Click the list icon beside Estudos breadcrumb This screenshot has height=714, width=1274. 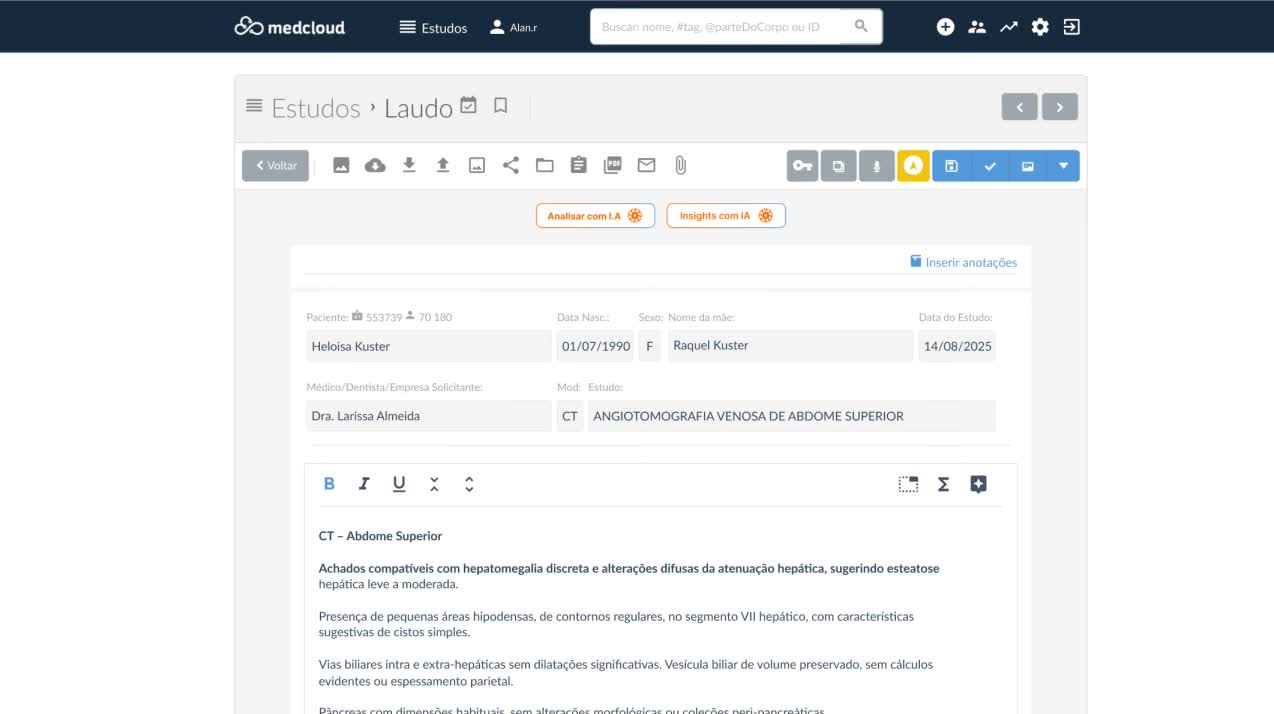(254, 106)
